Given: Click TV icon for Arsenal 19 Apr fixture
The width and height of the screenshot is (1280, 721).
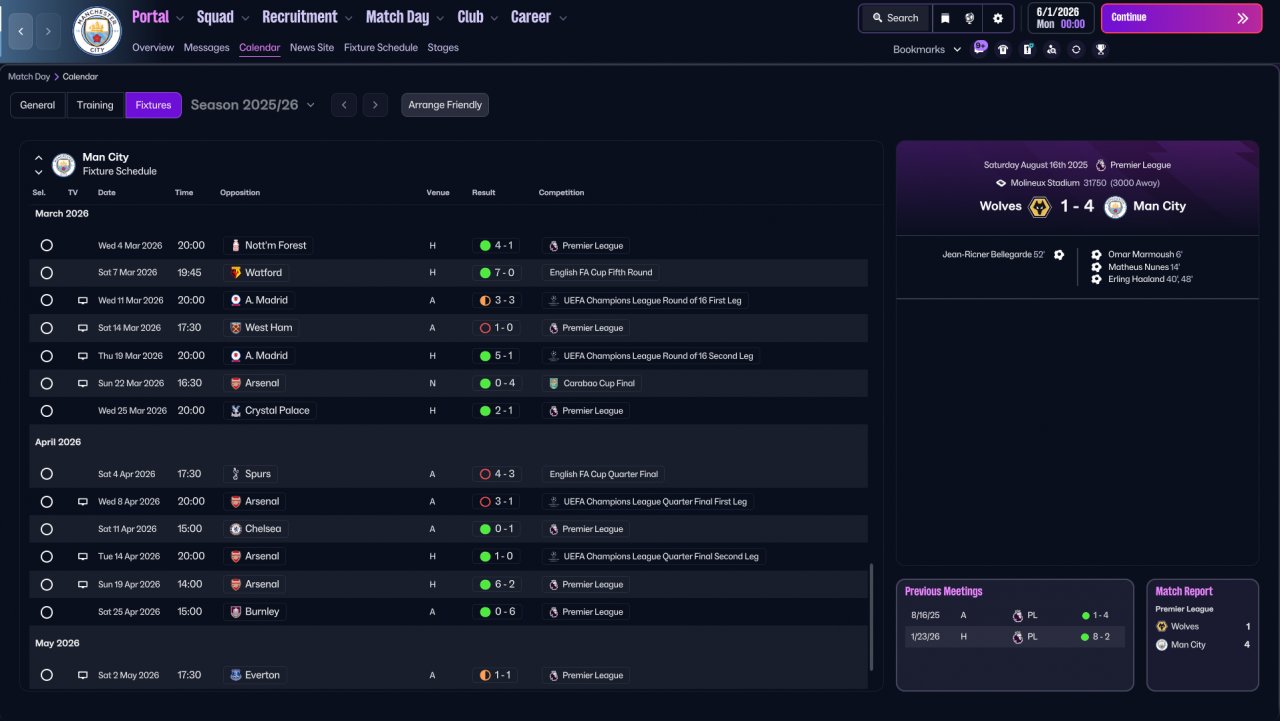Looking at the screenshot, I should pos(83,584).
